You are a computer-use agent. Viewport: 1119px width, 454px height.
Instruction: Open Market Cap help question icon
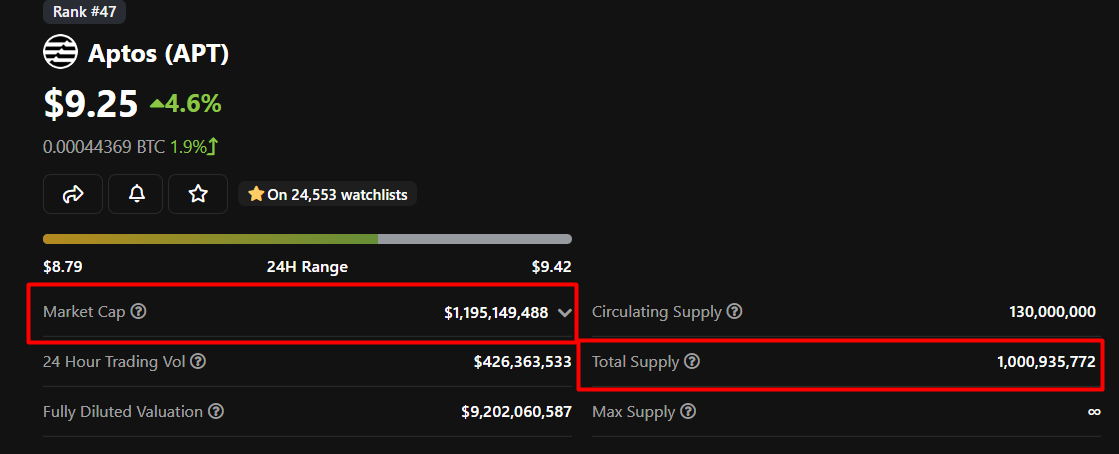139,312
